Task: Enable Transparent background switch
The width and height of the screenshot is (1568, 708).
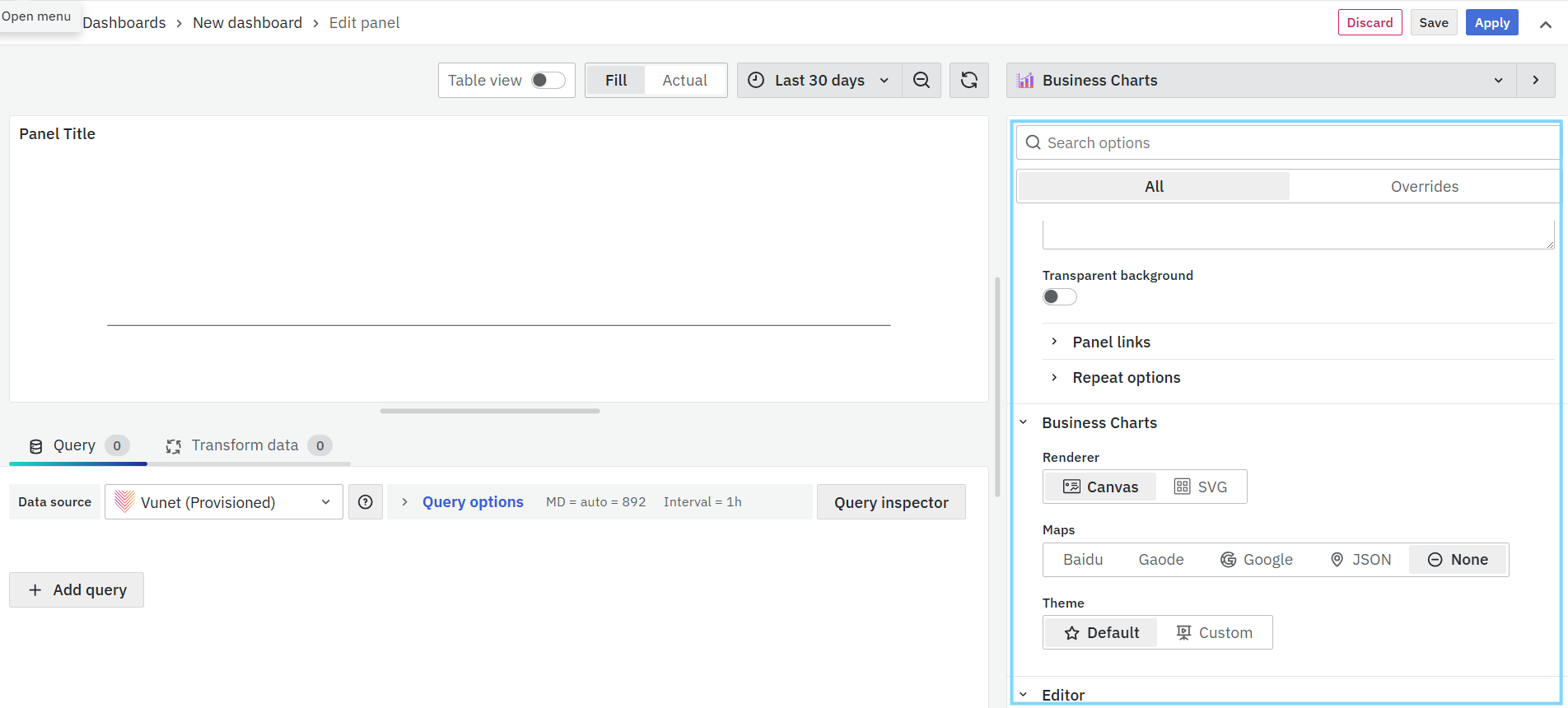Action: 1059,297
